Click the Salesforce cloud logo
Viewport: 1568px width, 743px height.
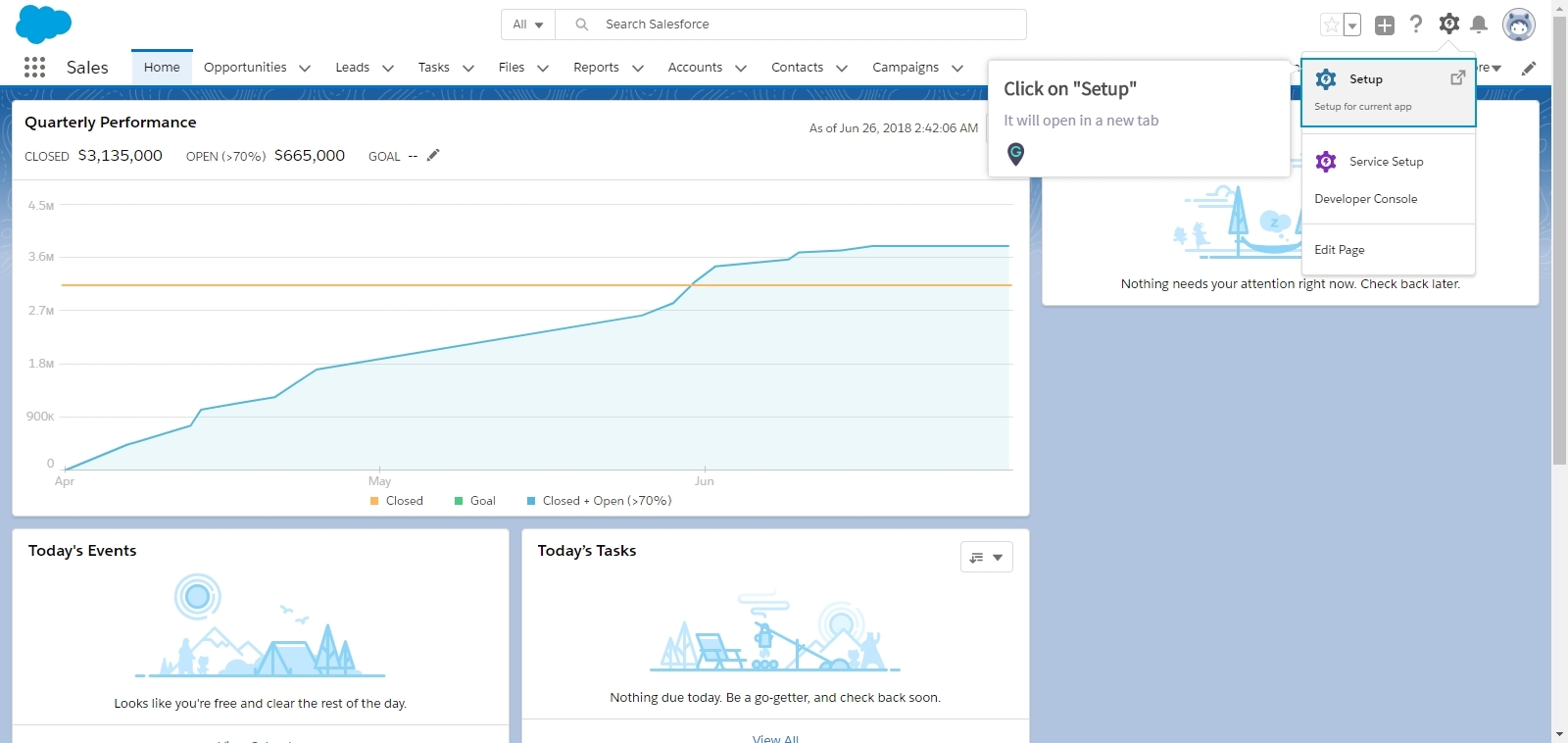tap(44, 24)
